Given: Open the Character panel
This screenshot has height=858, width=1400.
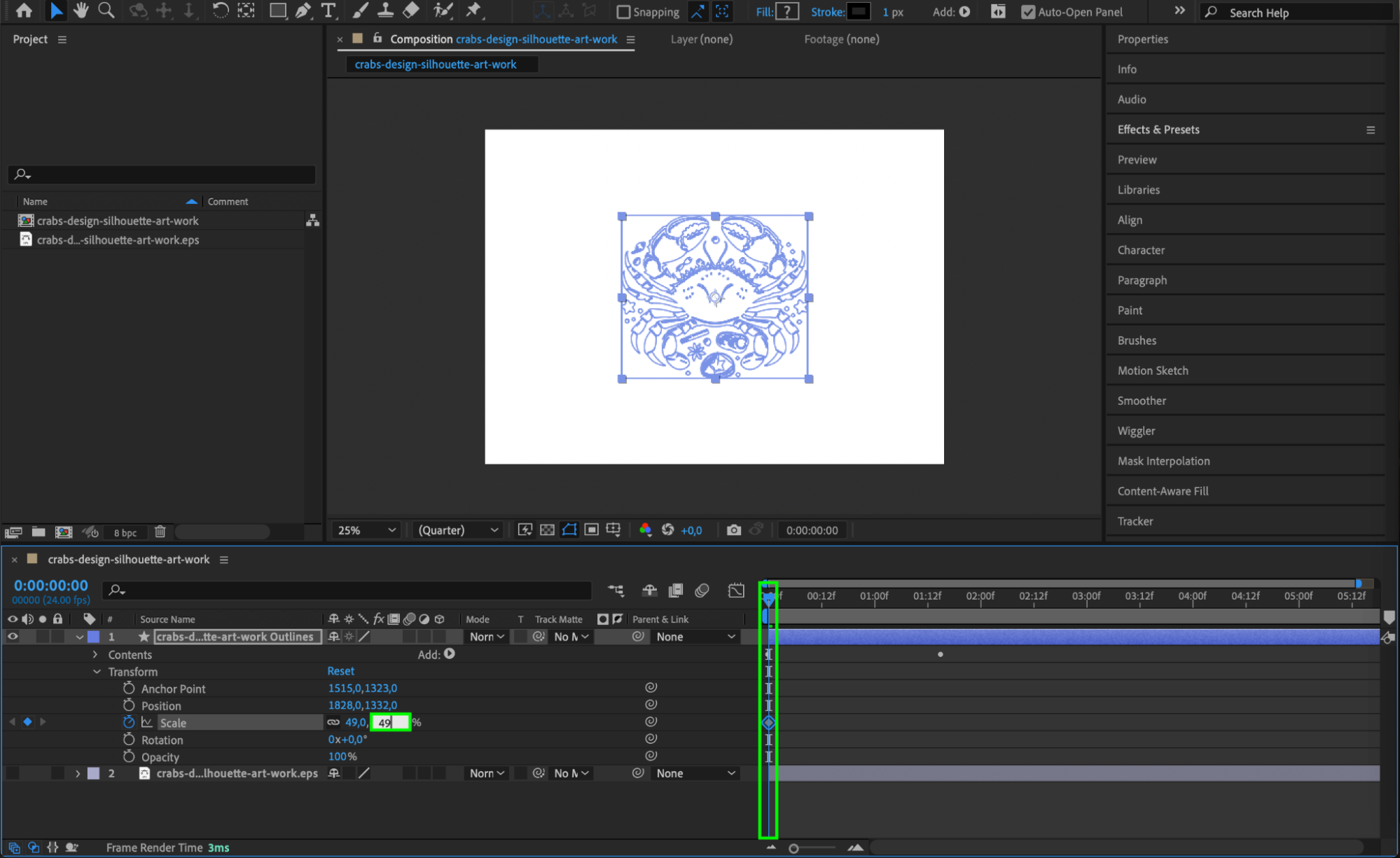Looking at the screenshot, I should [x=1141, y=250].
